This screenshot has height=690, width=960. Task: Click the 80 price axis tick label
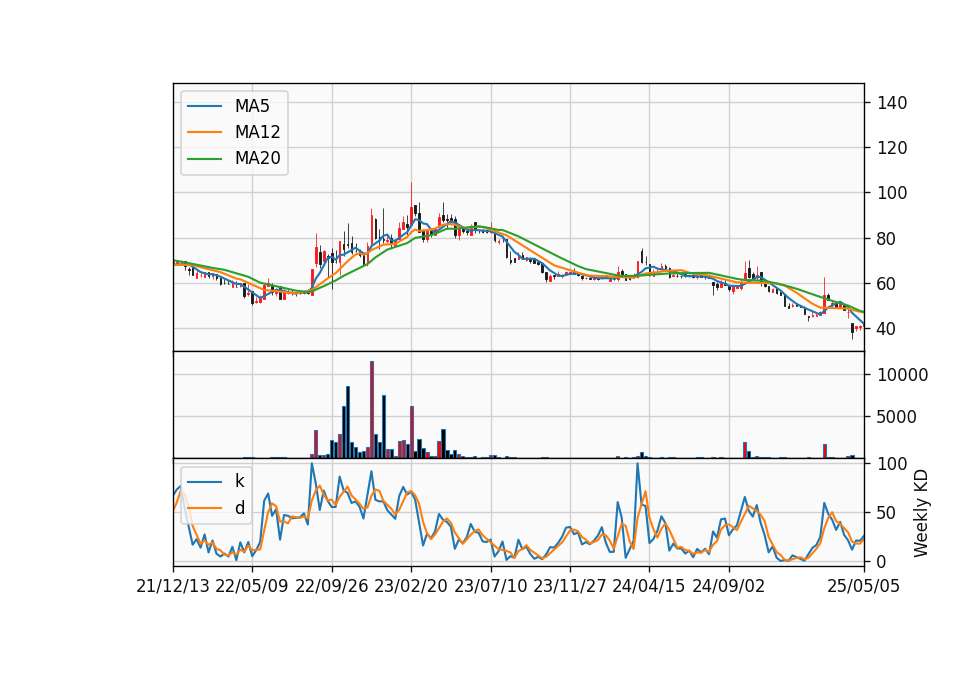click(x=887, y=239)
